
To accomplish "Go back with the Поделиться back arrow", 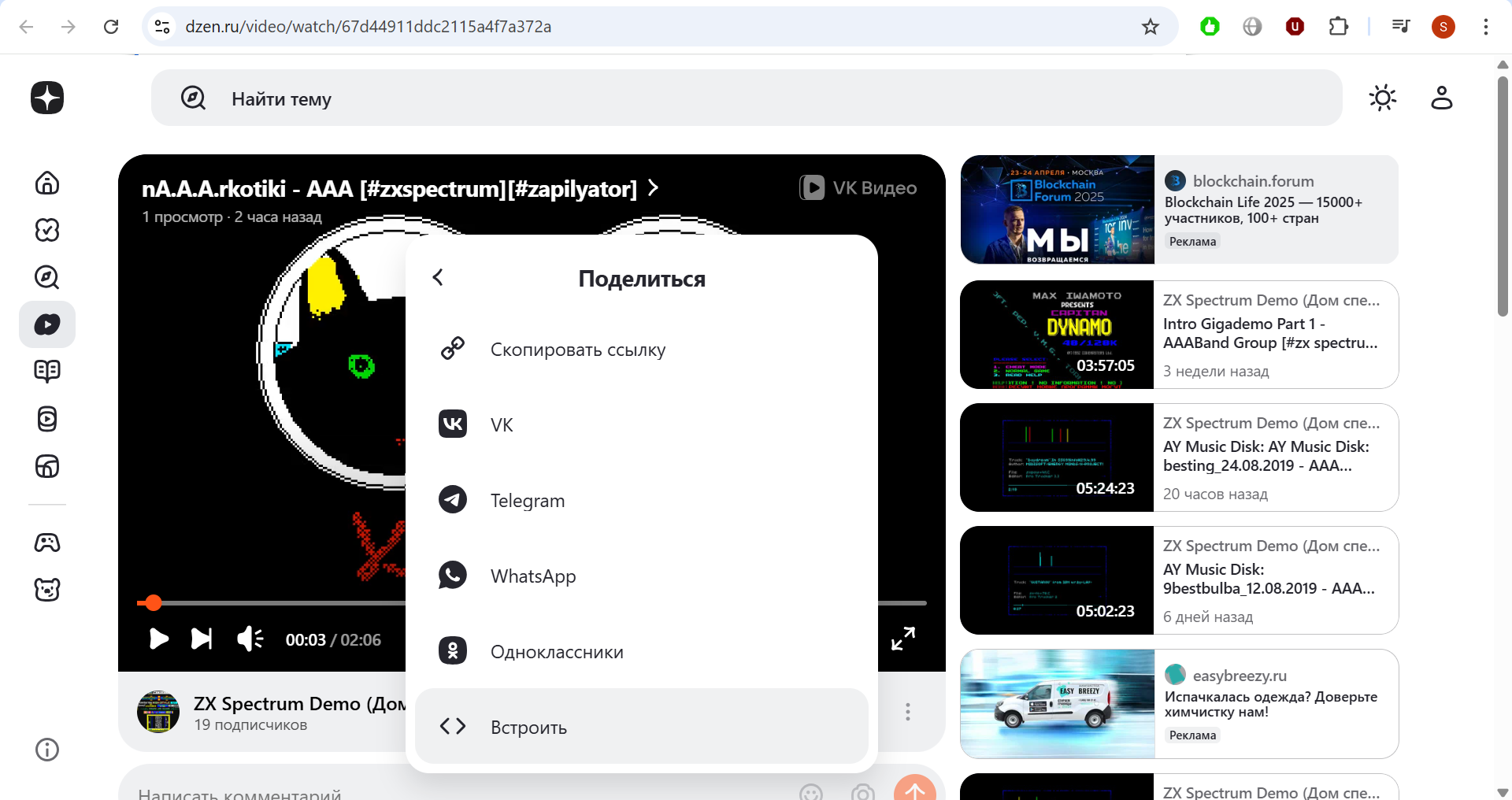I will point(439,277).
